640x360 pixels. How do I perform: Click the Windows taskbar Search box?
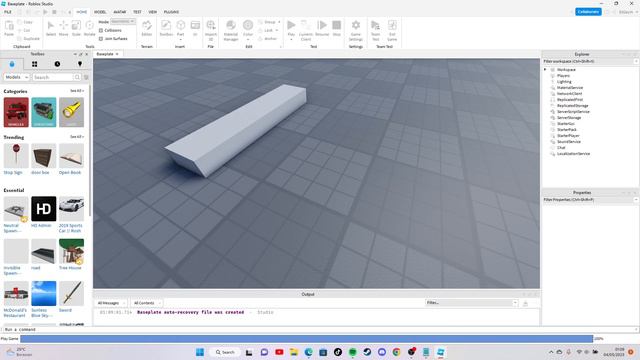tap(225, 352)
